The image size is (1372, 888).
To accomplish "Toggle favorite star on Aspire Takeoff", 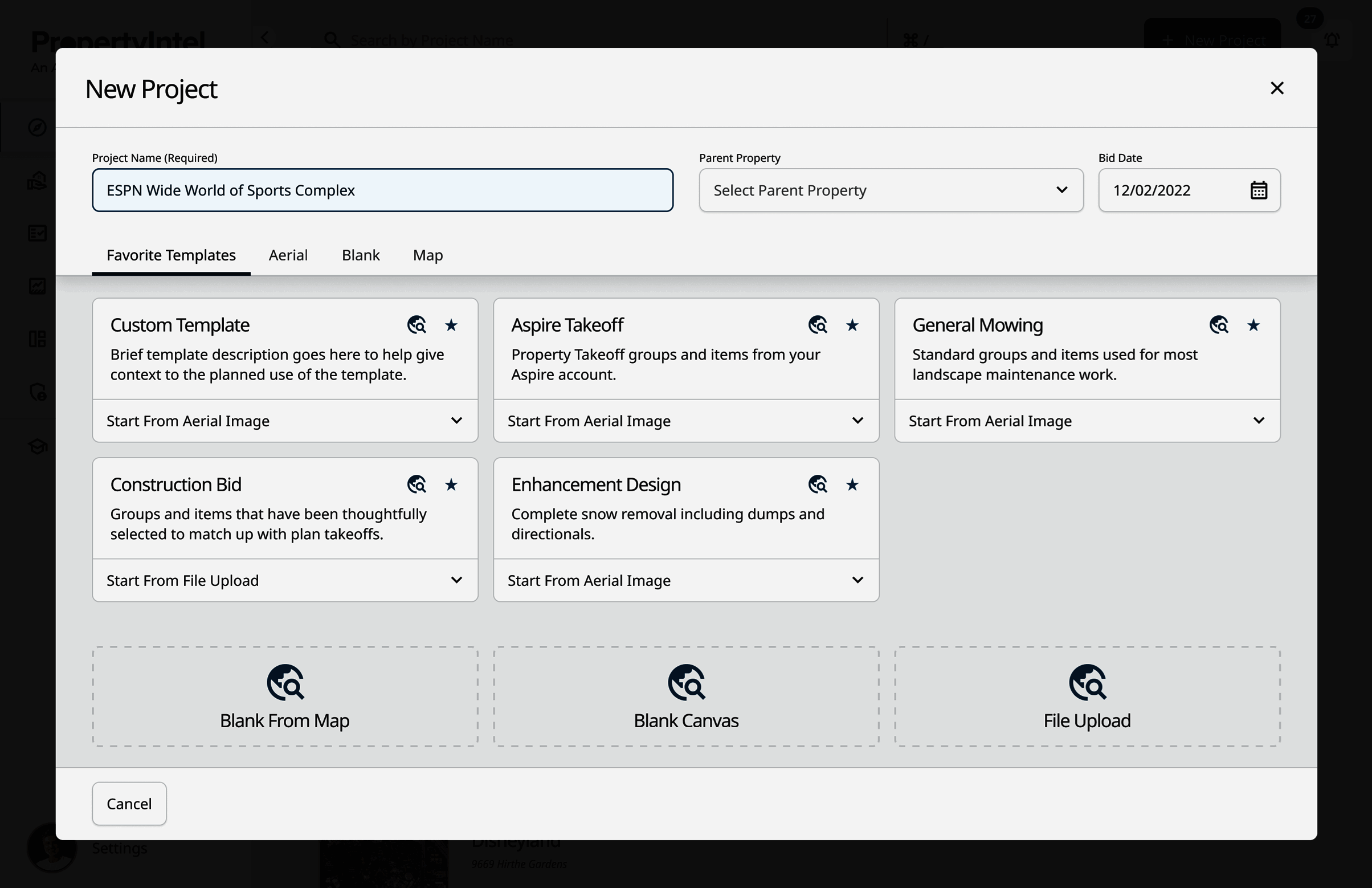I will coord(852,325).
